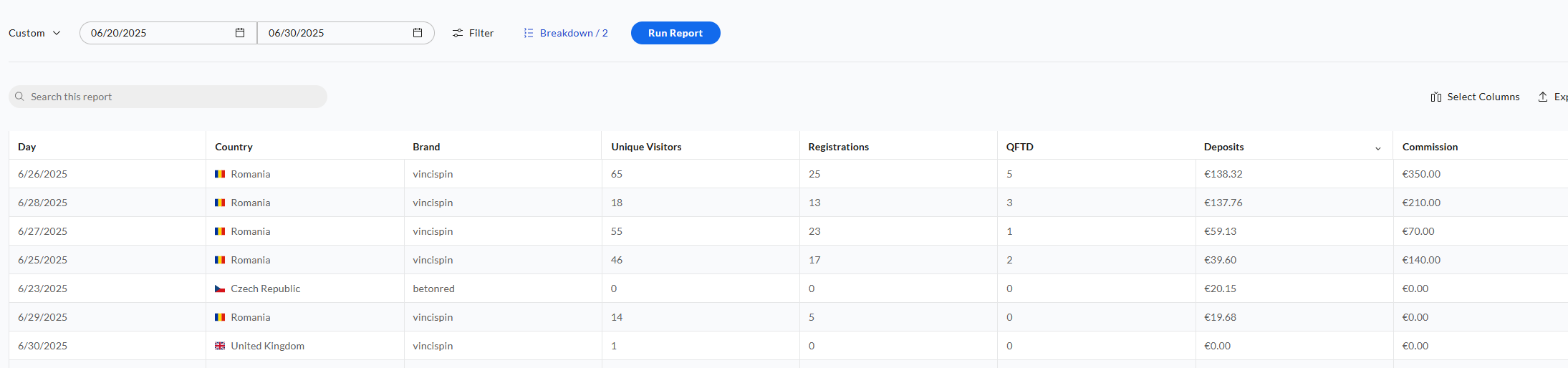Image resolution: width=1568 pixels, height=368 pixels.
Task: Toggle the Deposits column sort arrow
Action: tap(1378, 147)
